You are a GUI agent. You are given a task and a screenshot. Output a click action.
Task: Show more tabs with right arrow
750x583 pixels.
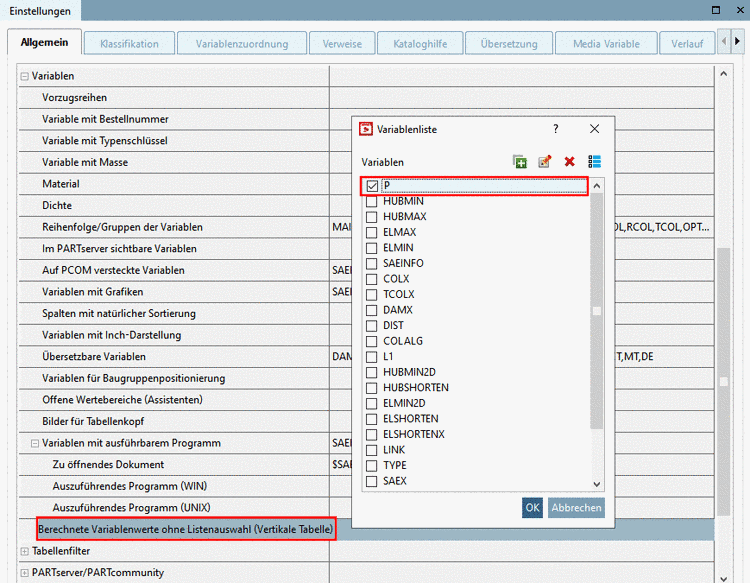coord(737,42)
